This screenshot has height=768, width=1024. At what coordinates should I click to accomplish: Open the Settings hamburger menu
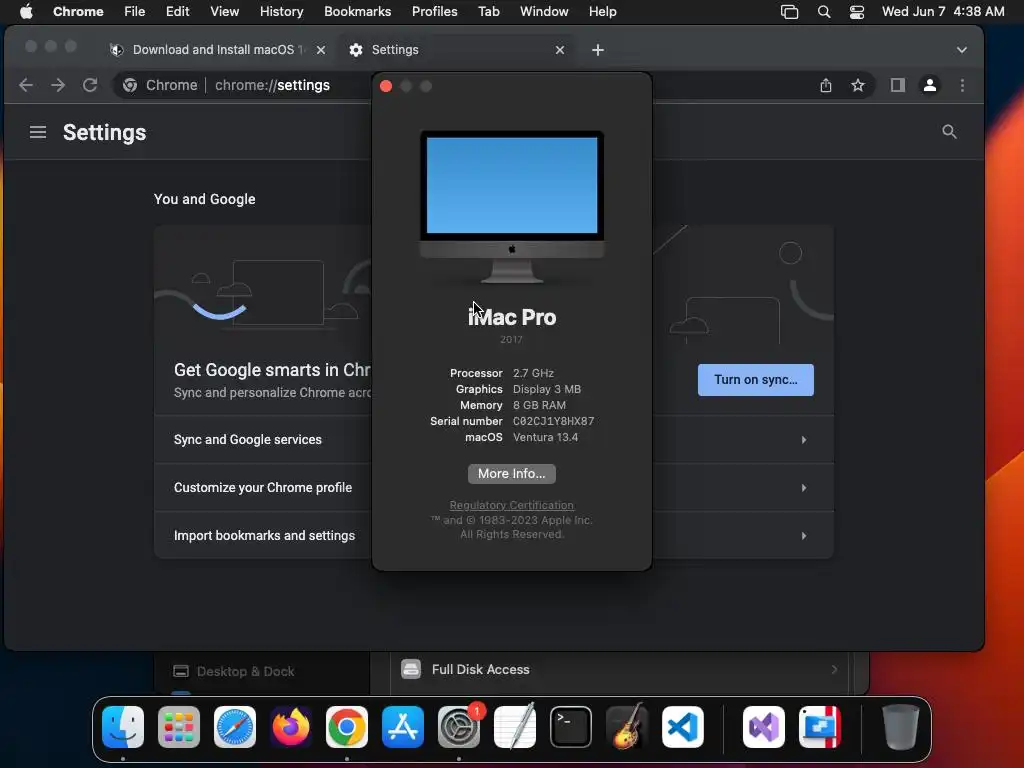tap(38, 132)
